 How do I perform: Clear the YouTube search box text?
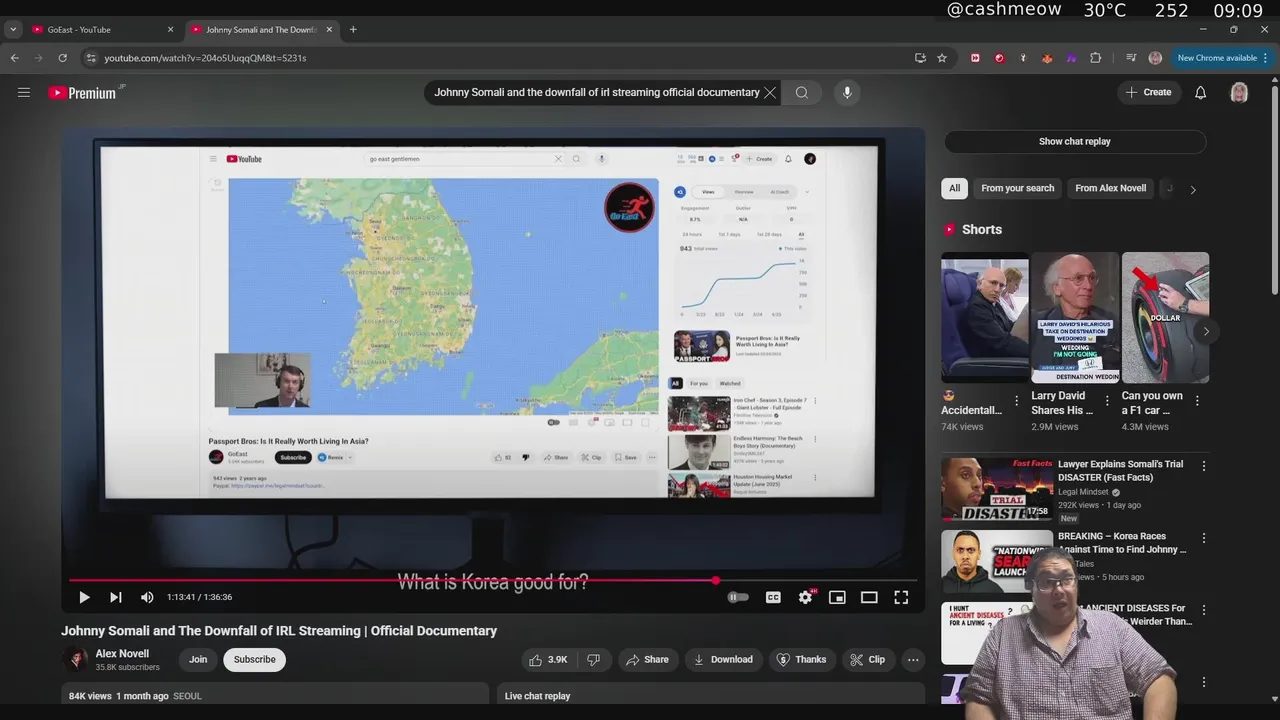(770, 93)
